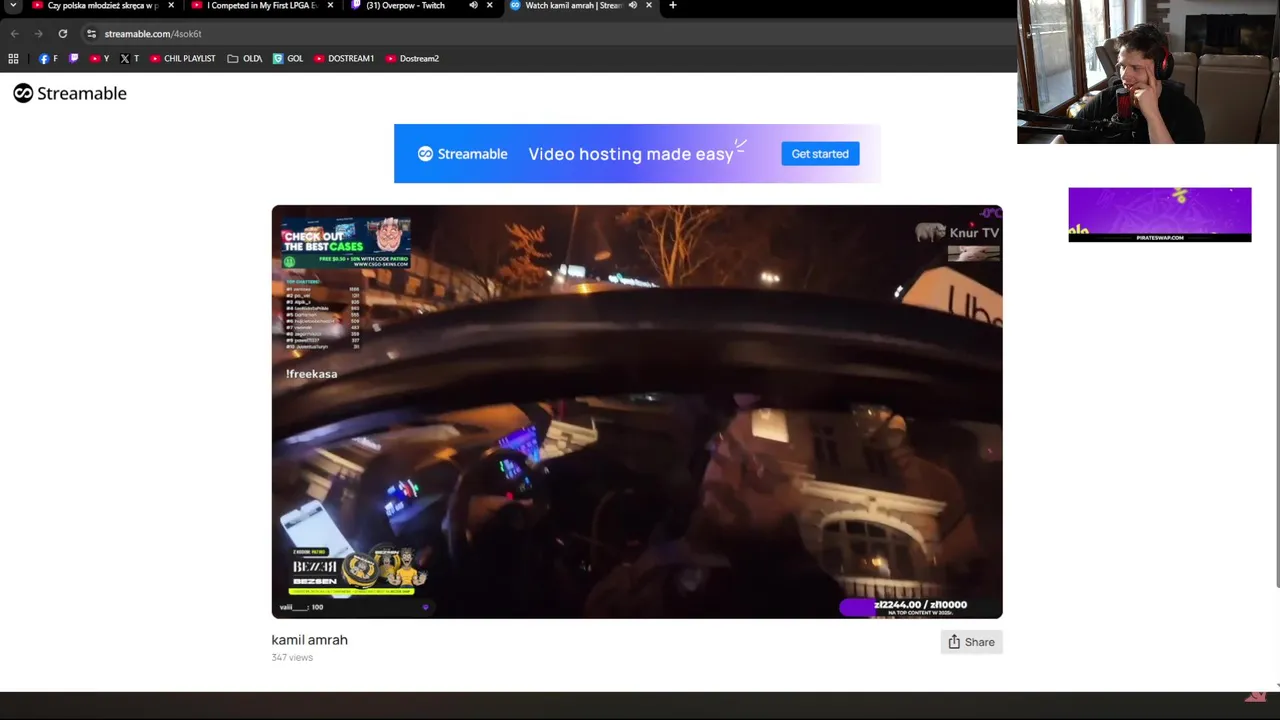Close the 'I Competed in My First LPGA' tab
Screen dimensions: 1280x720
(330, 6)
